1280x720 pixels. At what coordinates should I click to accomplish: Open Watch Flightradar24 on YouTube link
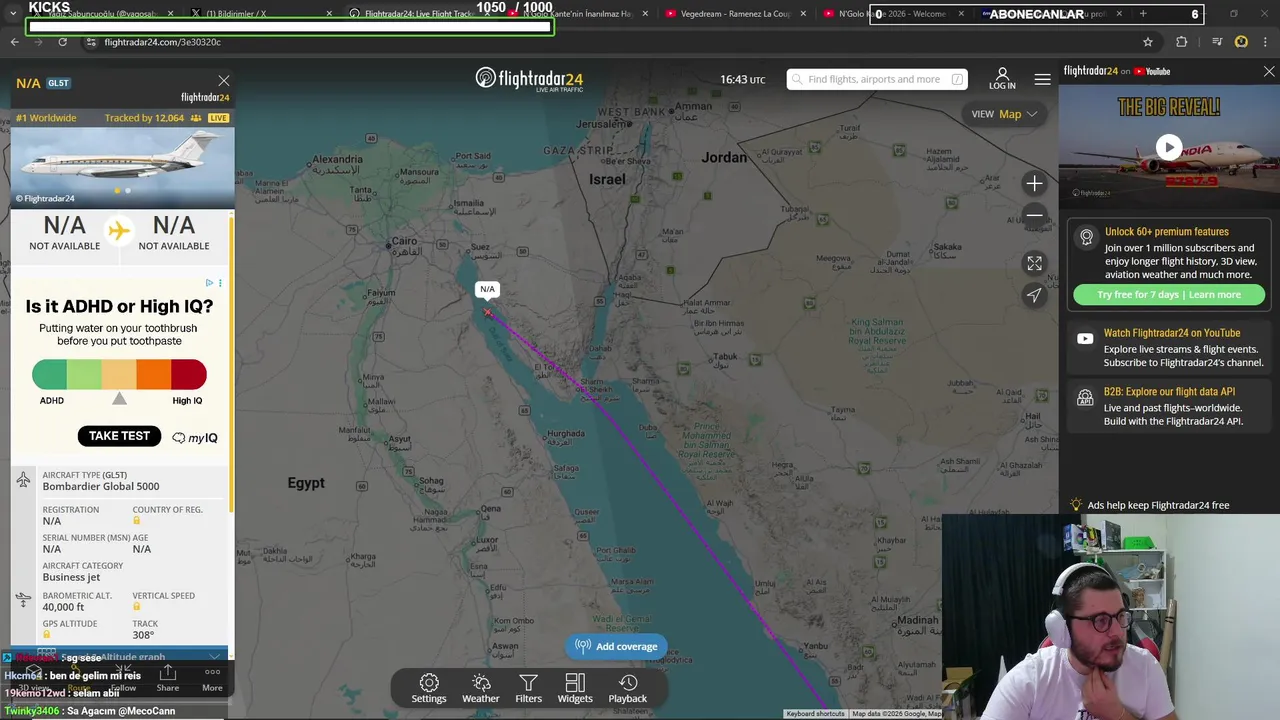(1172, 333)
